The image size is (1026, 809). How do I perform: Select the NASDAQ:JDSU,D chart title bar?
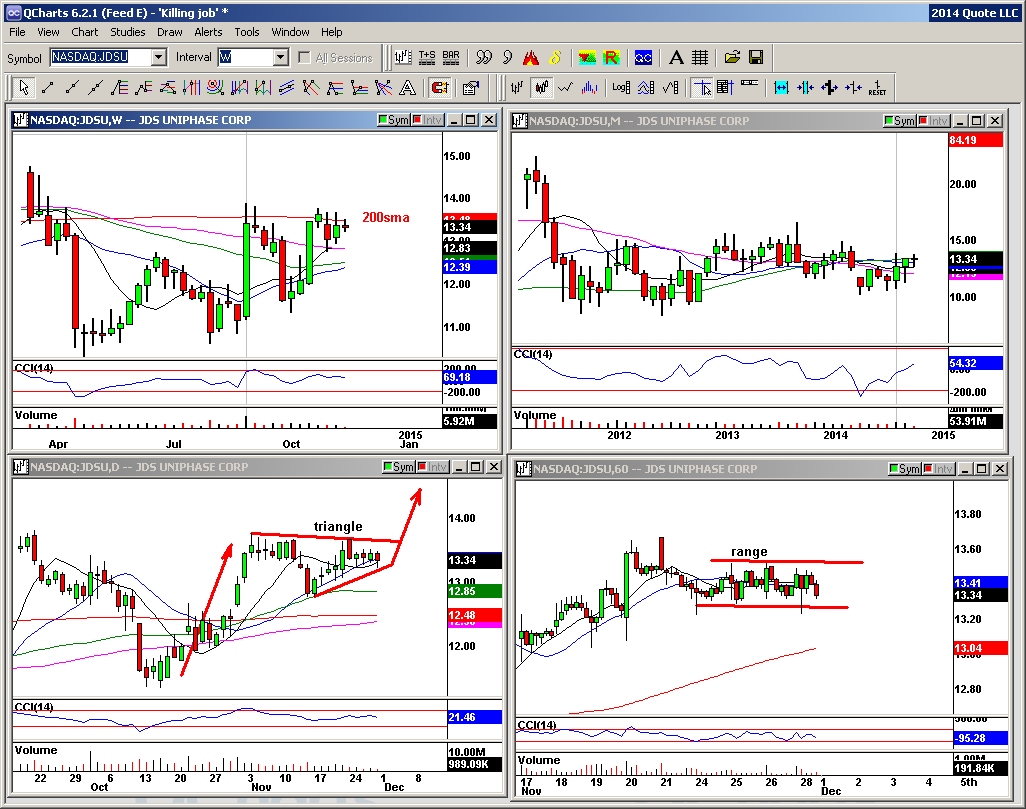(x=257, y=467)
